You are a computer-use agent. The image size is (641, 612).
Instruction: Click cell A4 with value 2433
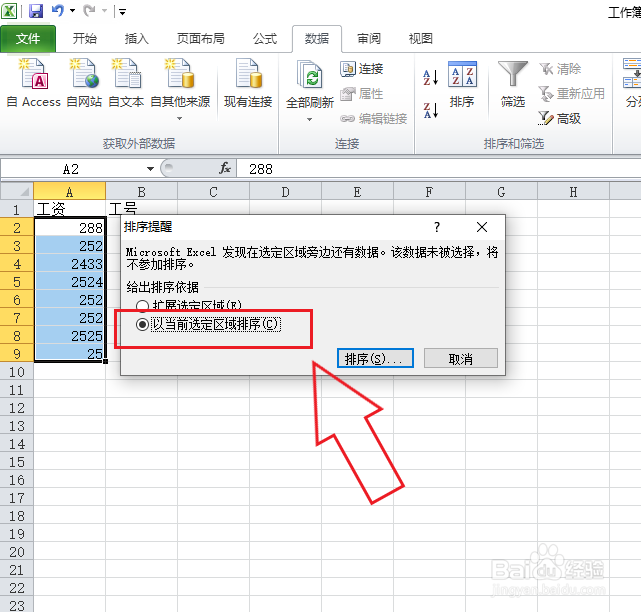click(x=69, y=264)
